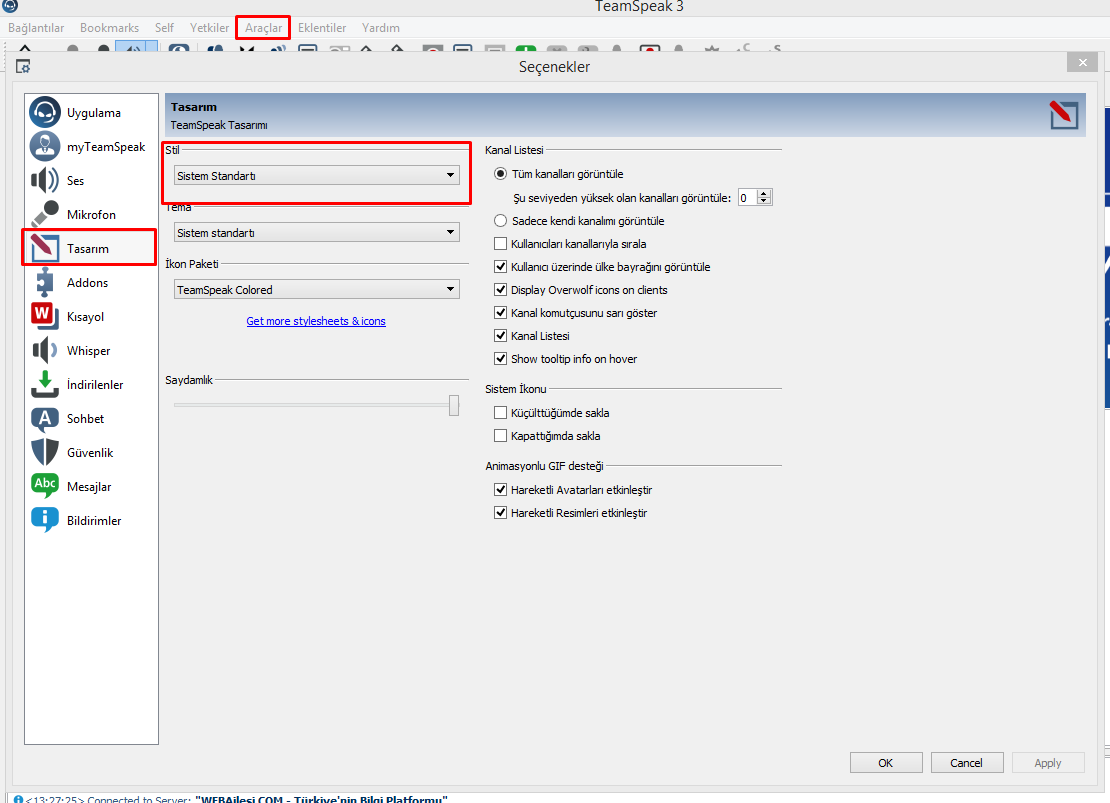This screenshot has width=1110, height=803.
Task: Open the Bağlantılar menu
Action: (x=36, y=28)
